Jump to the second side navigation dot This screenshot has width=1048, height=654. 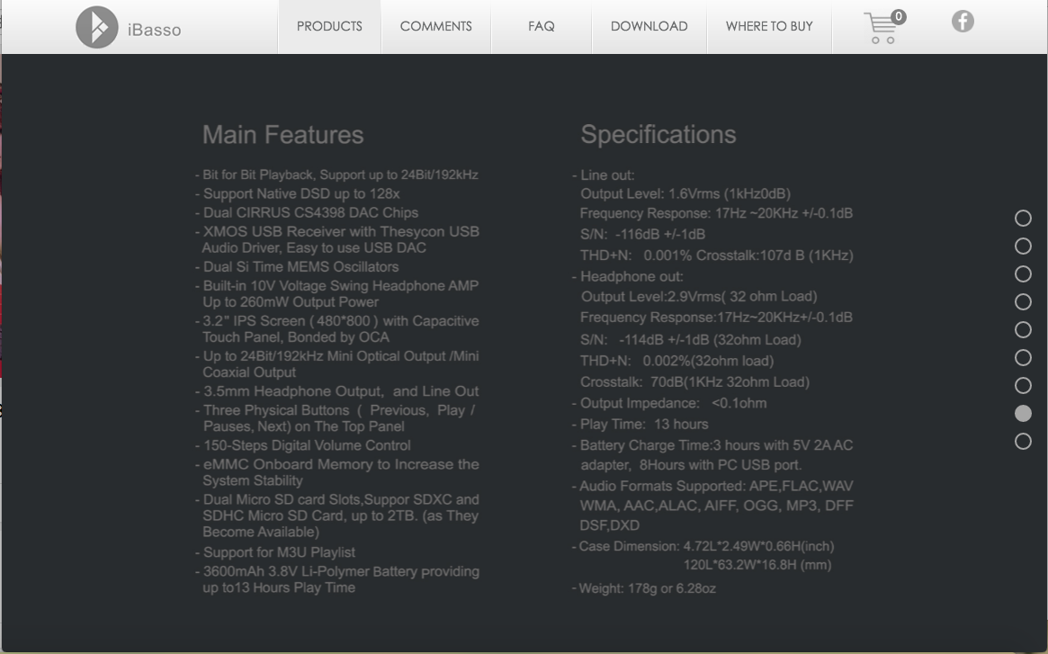click(1022, 246)
